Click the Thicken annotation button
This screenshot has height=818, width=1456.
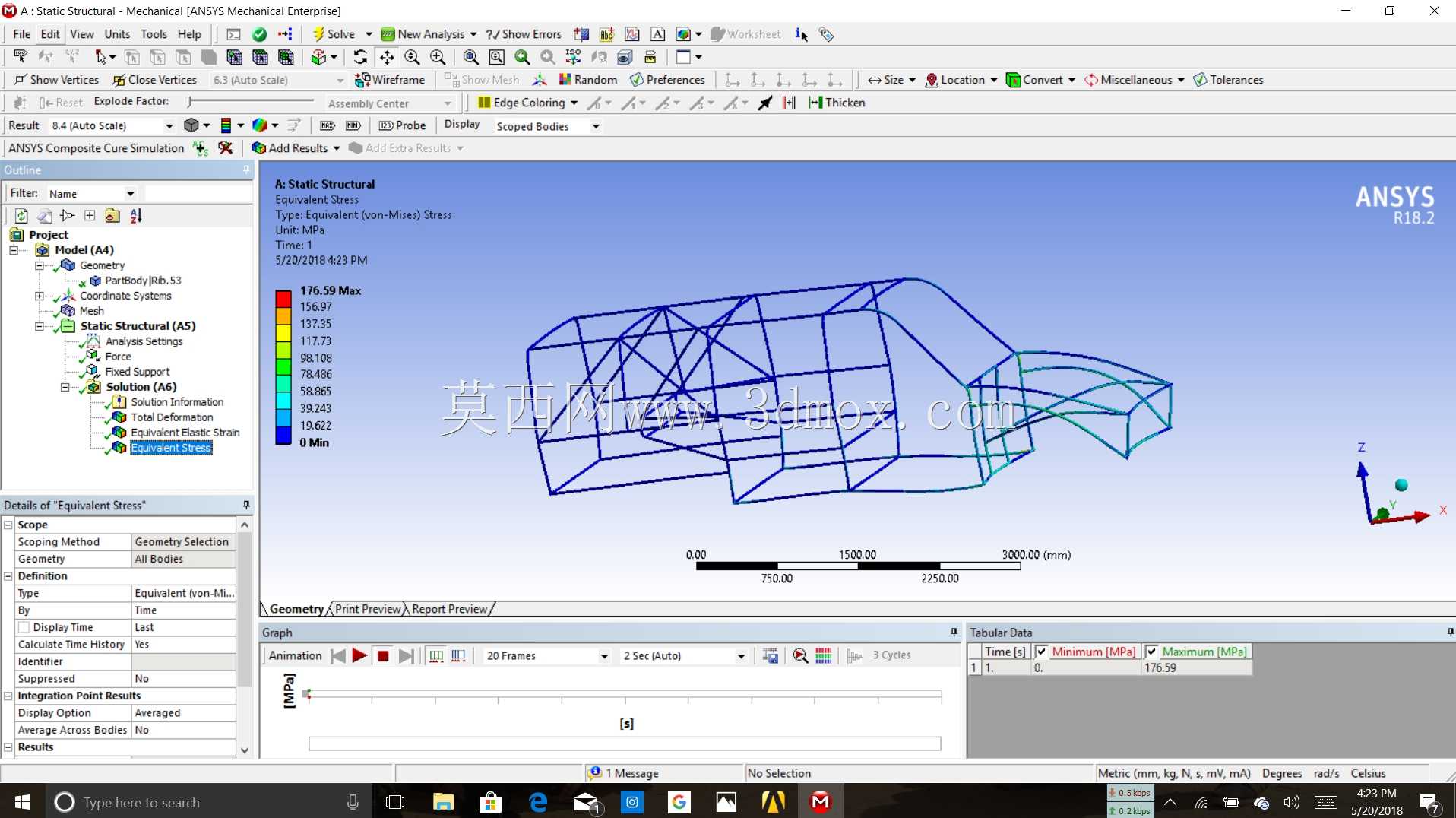tap(837, 103)
